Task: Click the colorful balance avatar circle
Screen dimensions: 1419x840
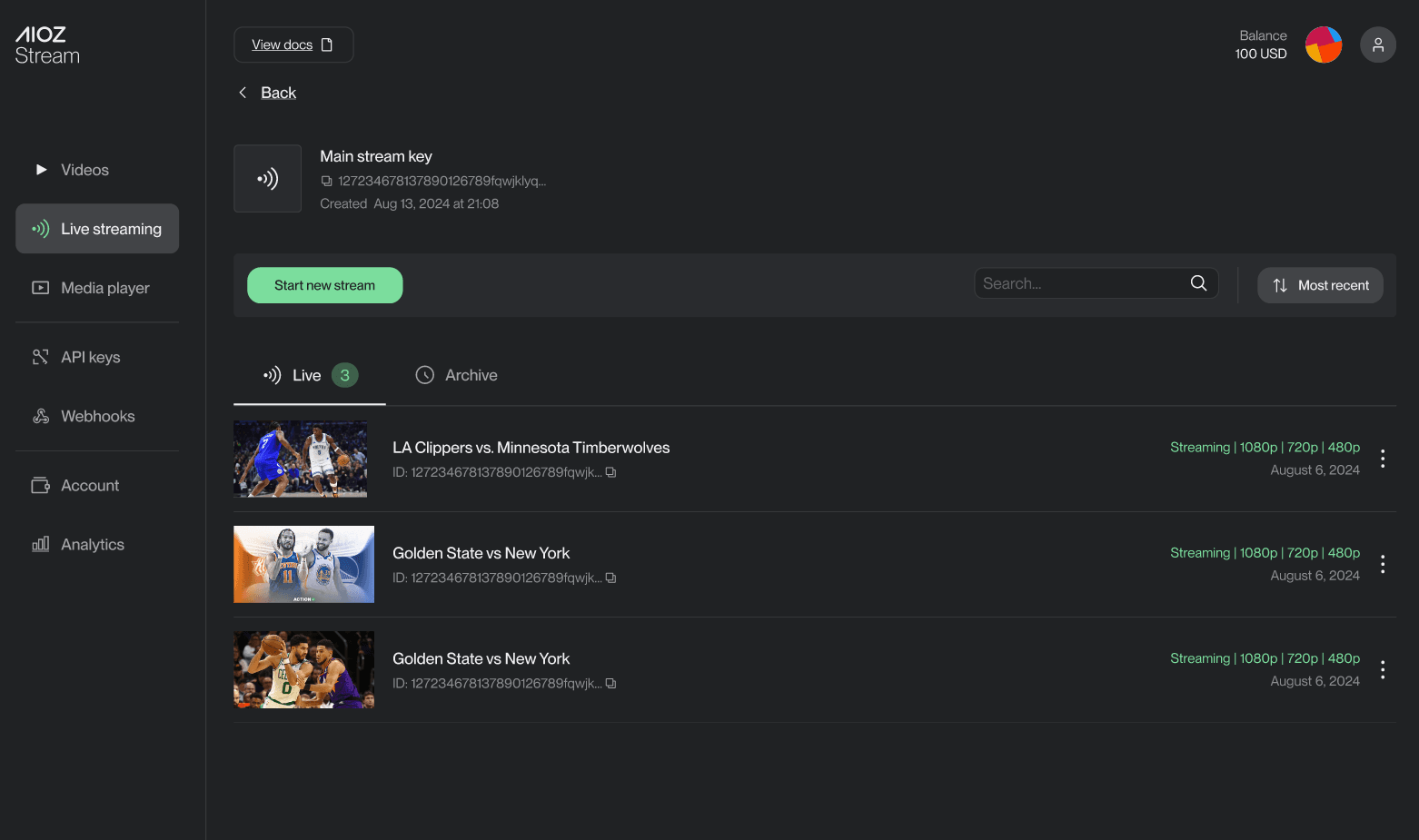Action: click(1323, 44)
